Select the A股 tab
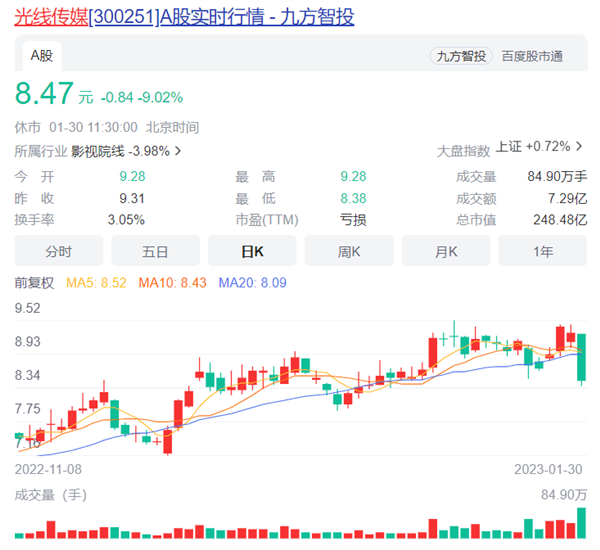This screenshot has height=550, width=600. point(40,56)
